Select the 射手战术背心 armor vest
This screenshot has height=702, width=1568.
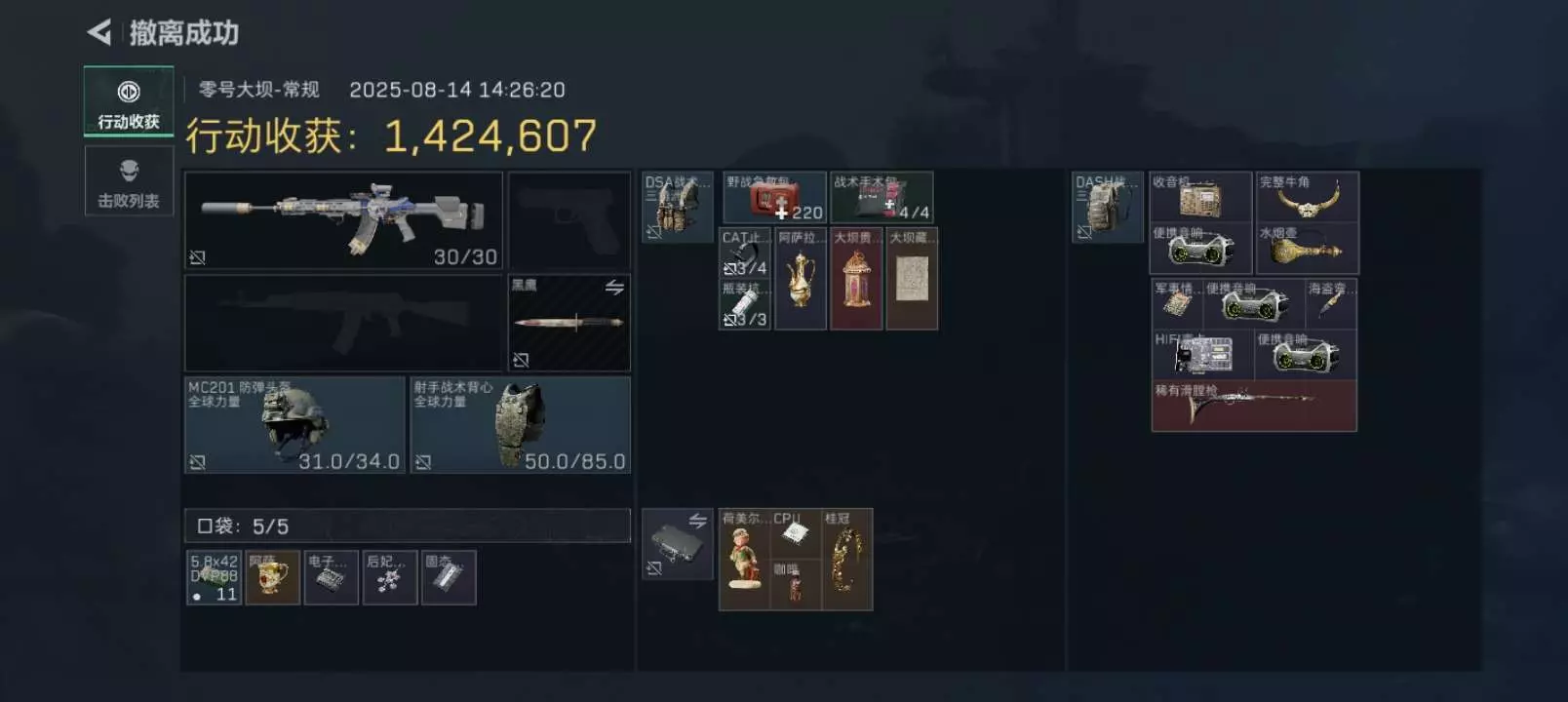coord(521,425)
